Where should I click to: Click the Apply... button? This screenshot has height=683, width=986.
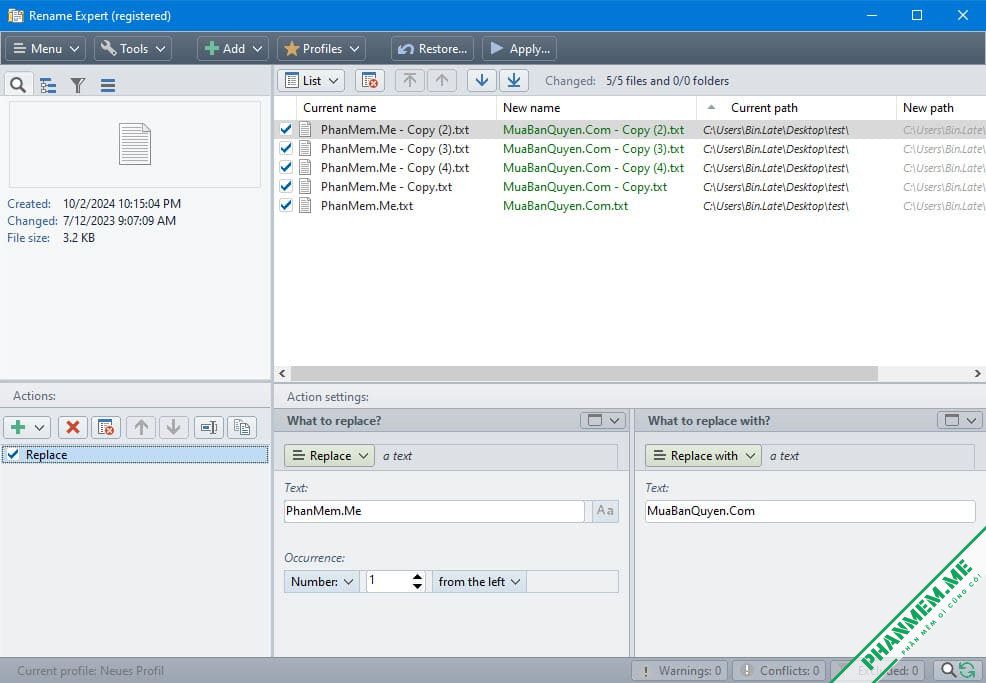pyautogui.click(x=519, y=48)
